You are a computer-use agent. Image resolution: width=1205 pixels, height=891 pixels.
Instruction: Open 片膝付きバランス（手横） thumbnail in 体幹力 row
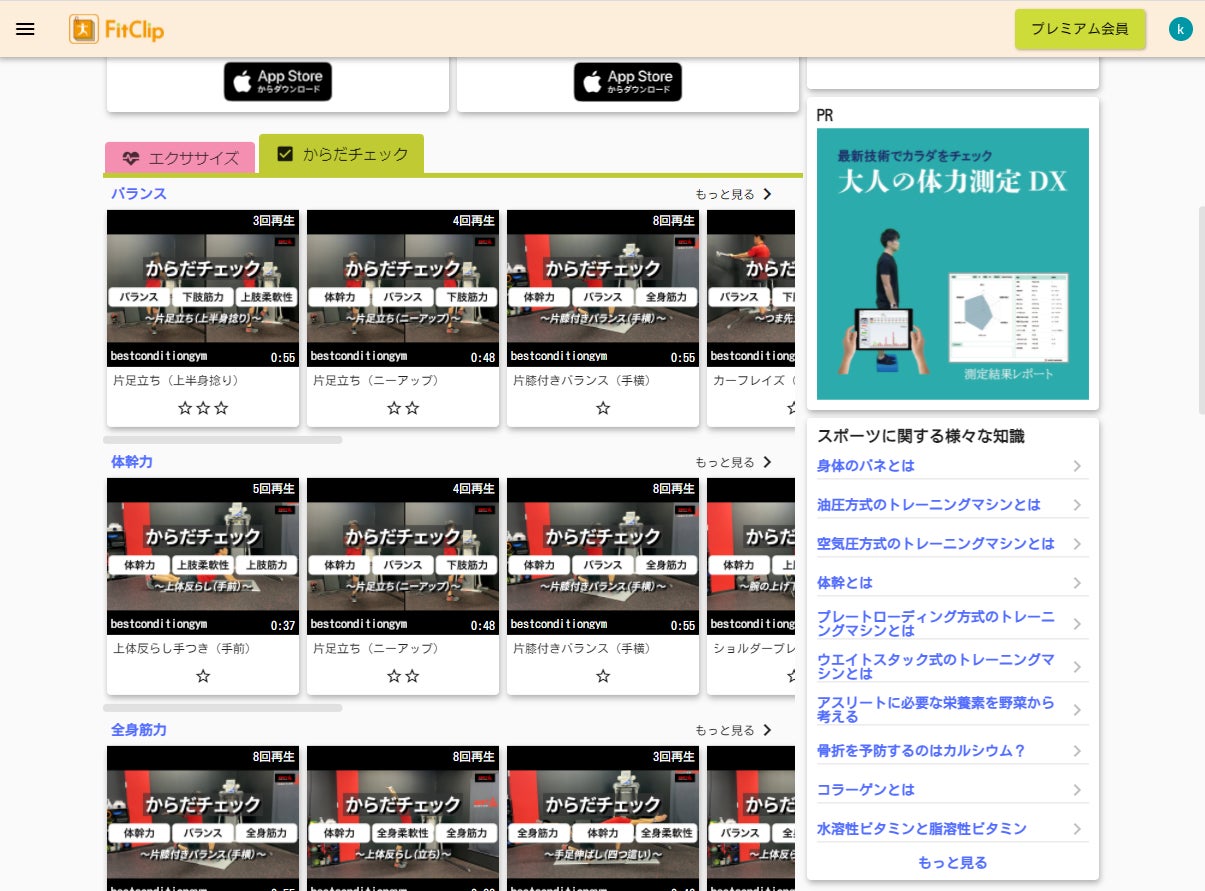[x=603, y=556]
